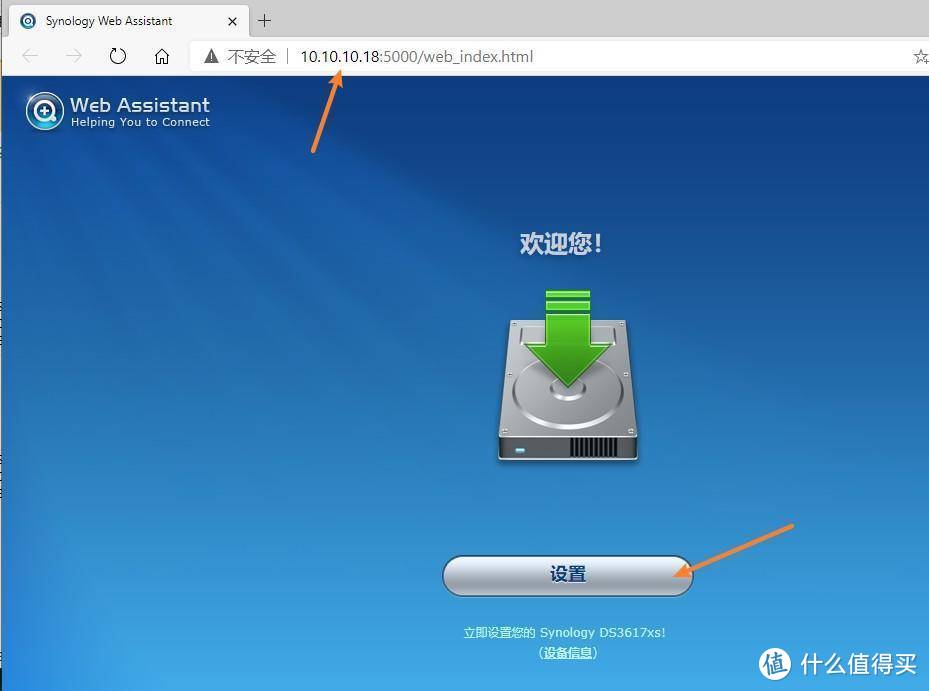Viewport: 929px width, 691px height.
Task: Click the Web Assistant magnifier logo
Action: (x=44, y=111)
